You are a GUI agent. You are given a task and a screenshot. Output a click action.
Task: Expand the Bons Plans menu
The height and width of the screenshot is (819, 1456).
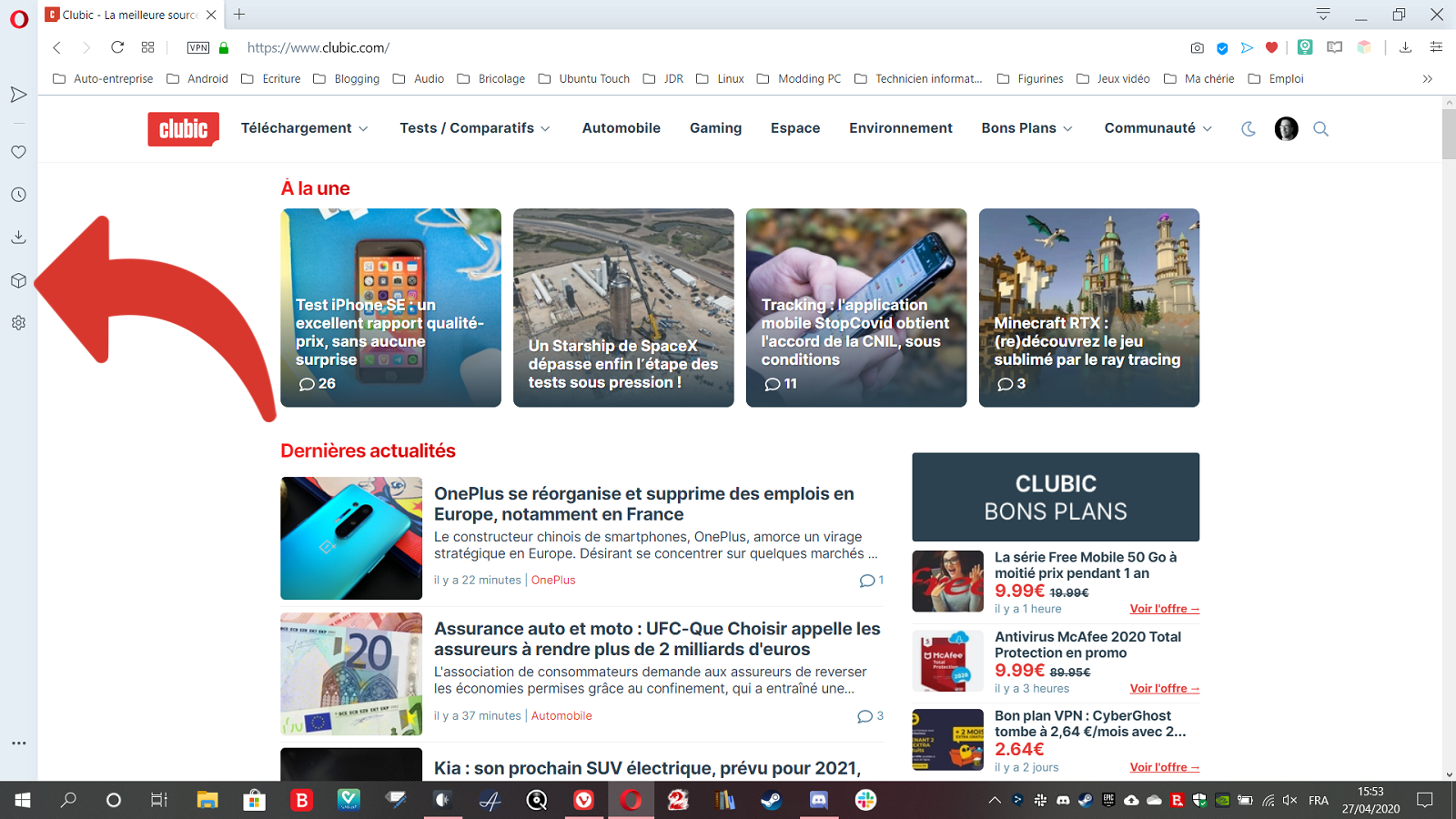click(1026, 128)
